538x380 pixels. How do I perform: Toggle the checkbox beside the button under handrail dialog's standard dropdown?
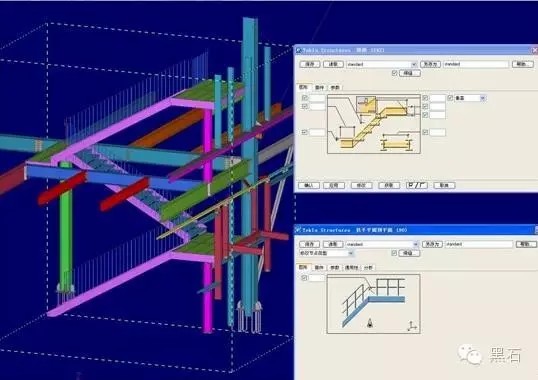coord(394,253)
